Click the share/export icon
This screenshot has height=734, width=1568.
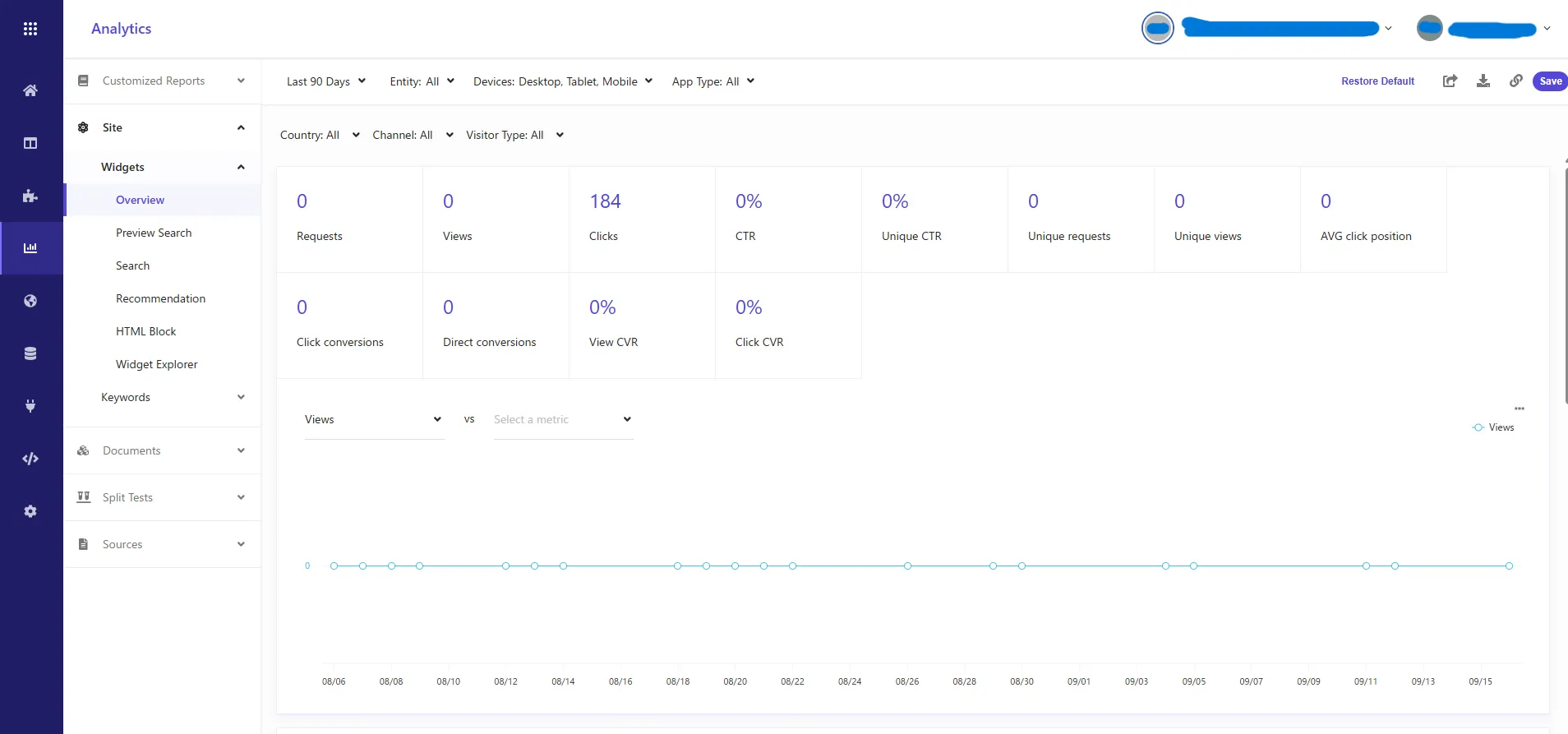1450,81
